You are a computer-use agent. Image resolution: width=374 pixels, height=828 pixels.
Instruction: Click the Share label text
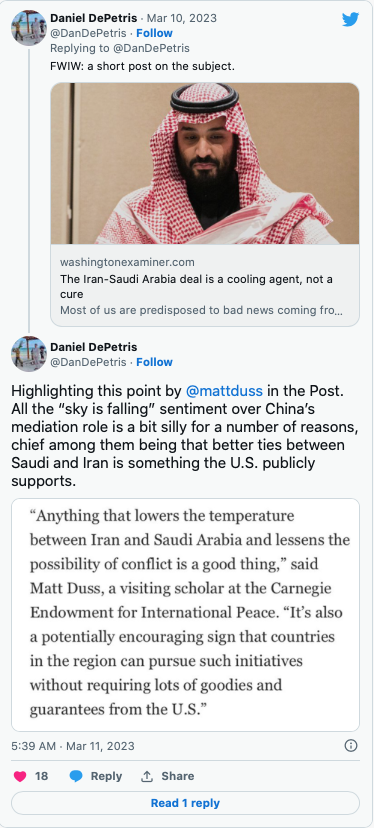pos(177,776)
